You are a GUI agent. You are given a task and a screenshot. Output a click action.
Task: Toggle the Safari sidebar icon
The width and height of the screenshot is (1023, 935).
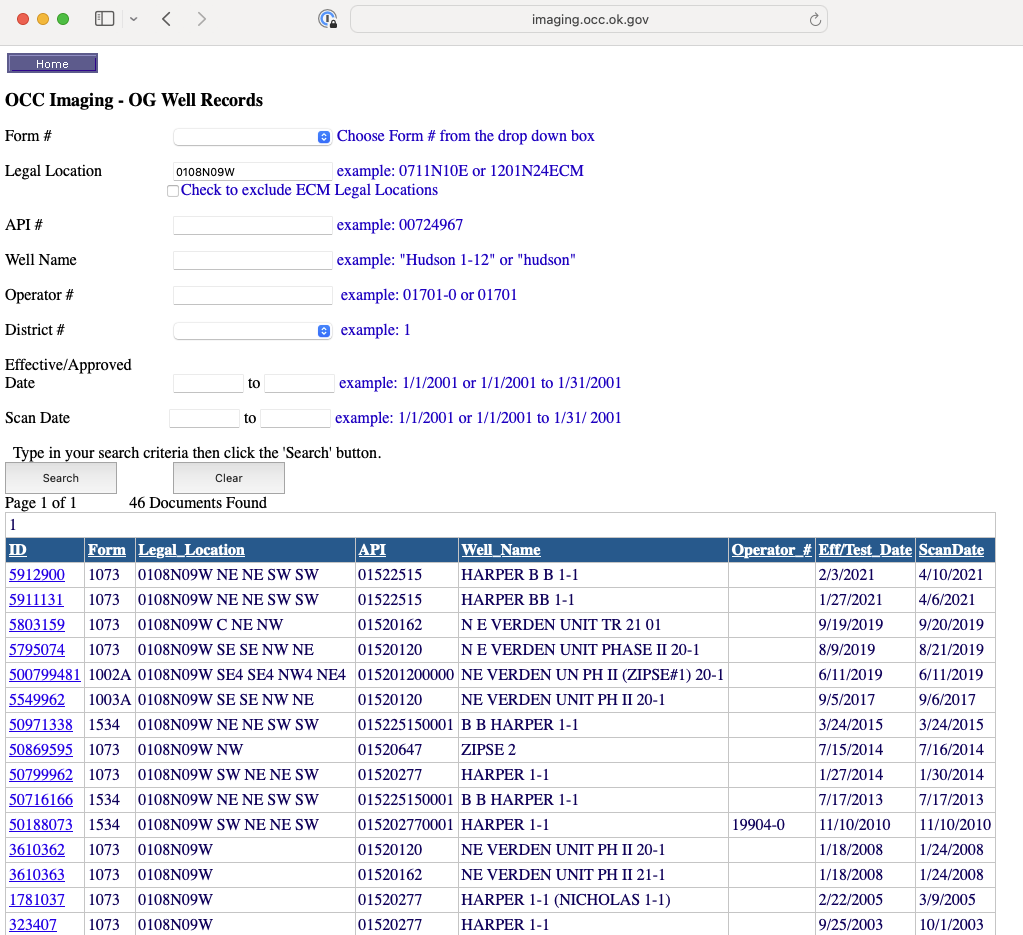tap(104, 19)
